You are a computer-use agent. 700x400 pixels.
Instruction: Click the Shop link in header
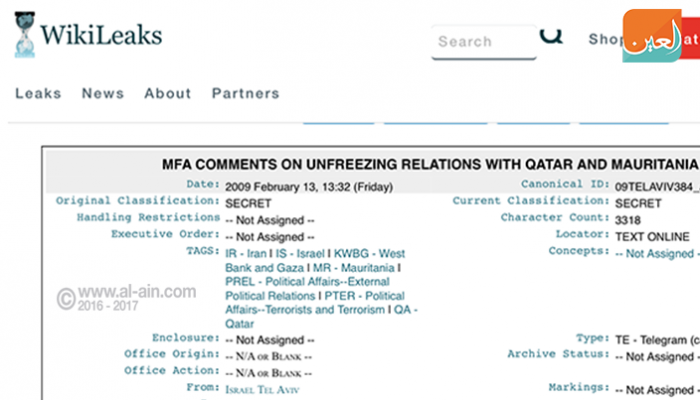(604, 40)
